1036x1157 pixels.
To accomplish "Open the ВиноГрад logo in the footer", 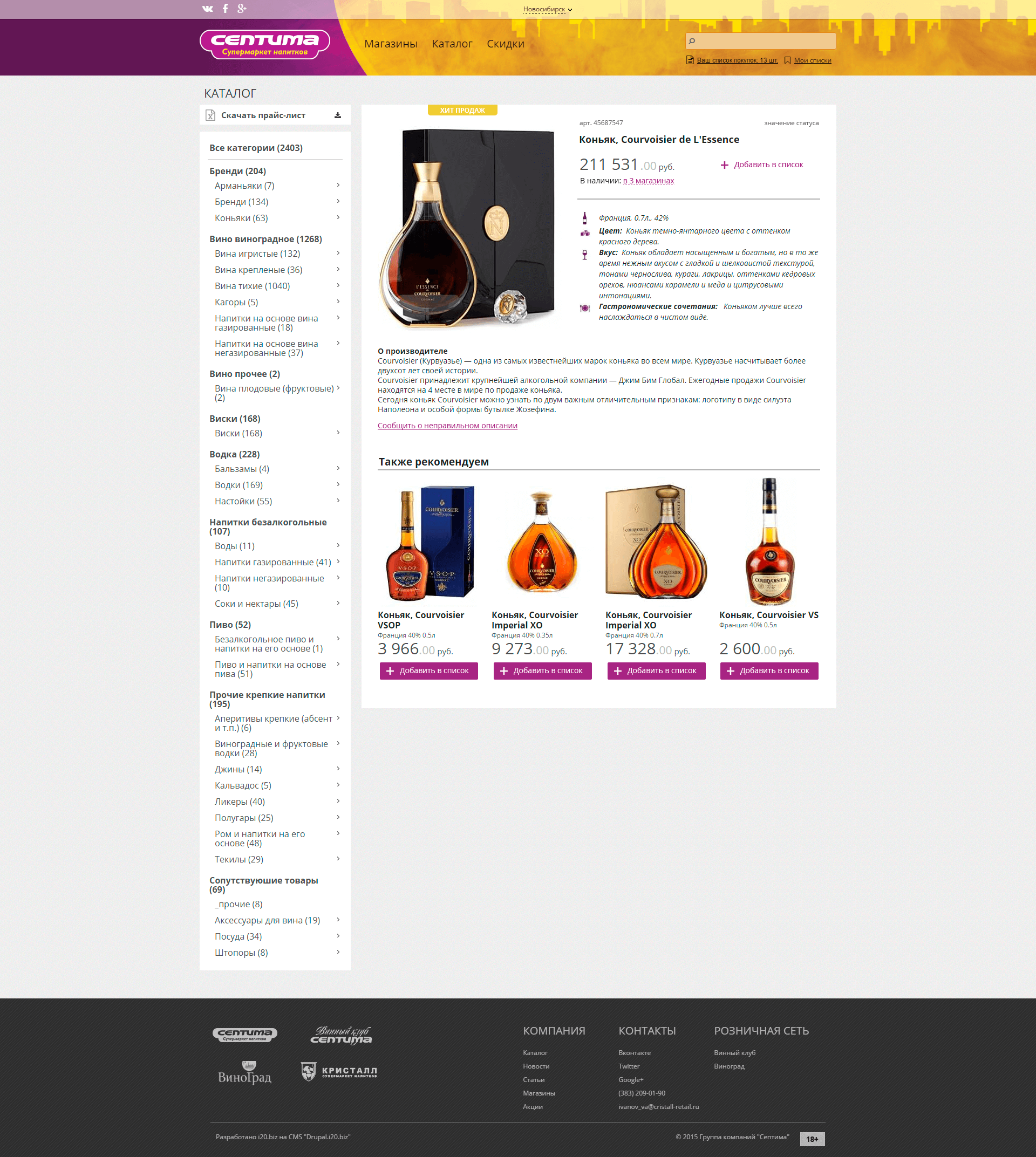I will [245, 1073].
